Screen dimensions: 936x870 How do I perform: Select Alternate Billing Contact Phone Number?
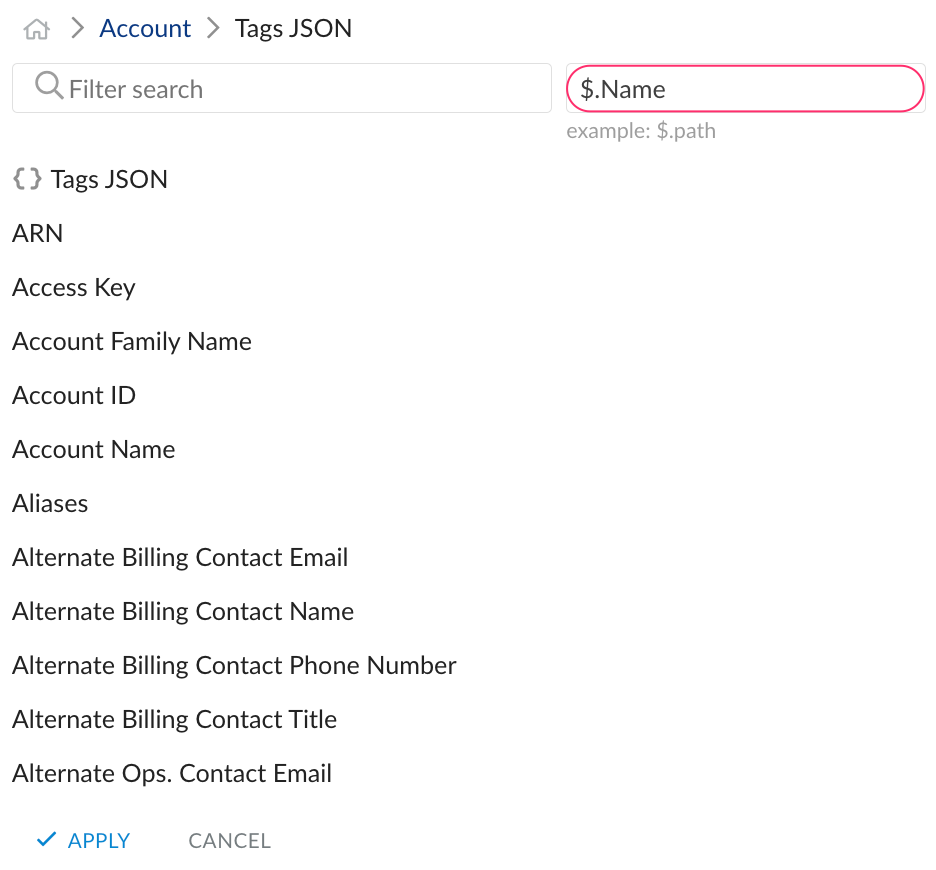233,665
